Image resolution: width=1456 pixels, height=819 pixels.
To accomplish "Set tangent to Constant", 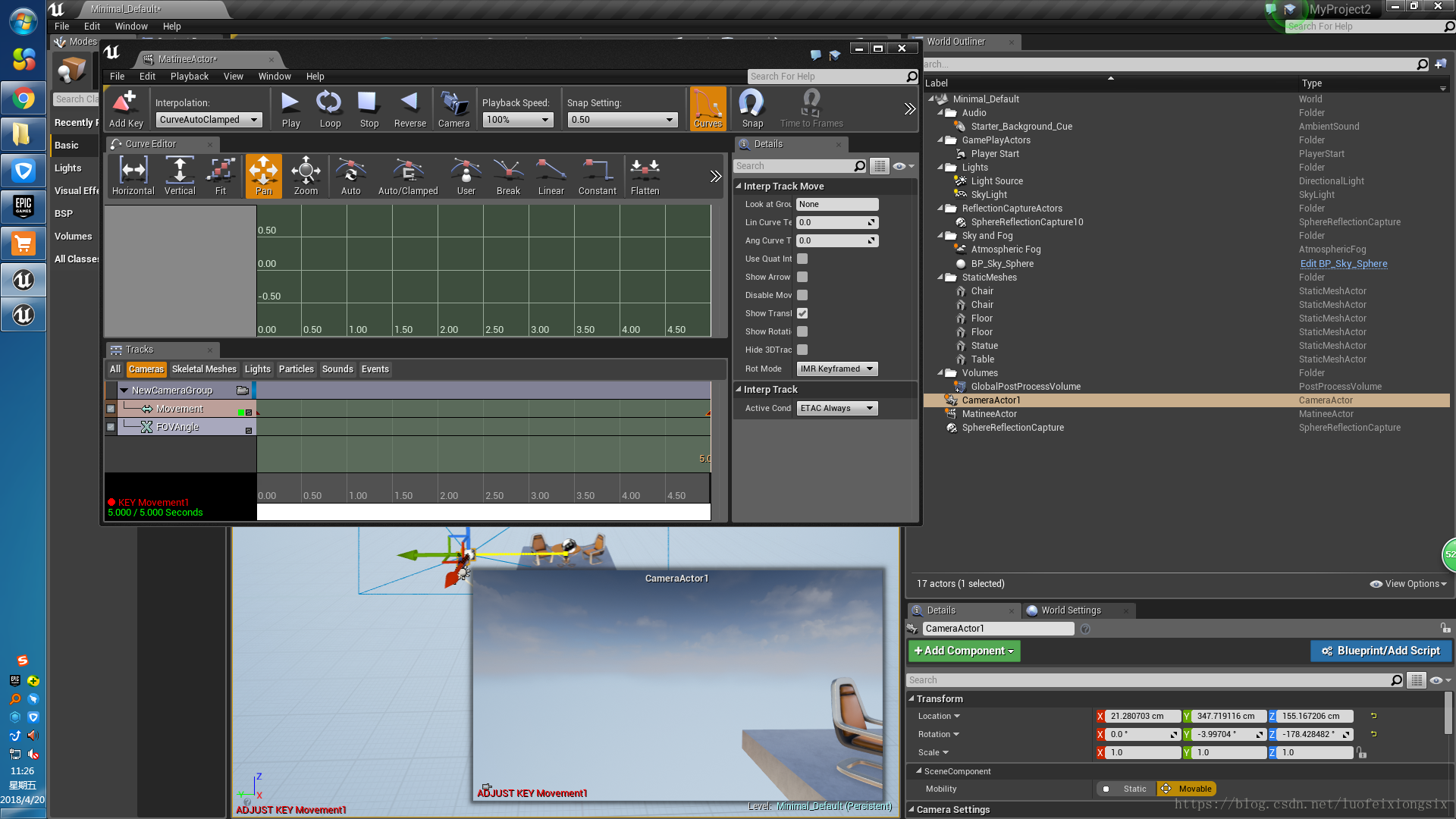I will pos(597,176).
